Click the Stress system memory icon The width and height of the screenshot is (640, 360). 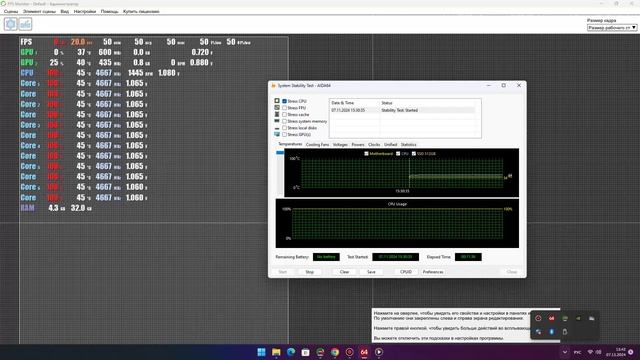[x=277, y=121]
